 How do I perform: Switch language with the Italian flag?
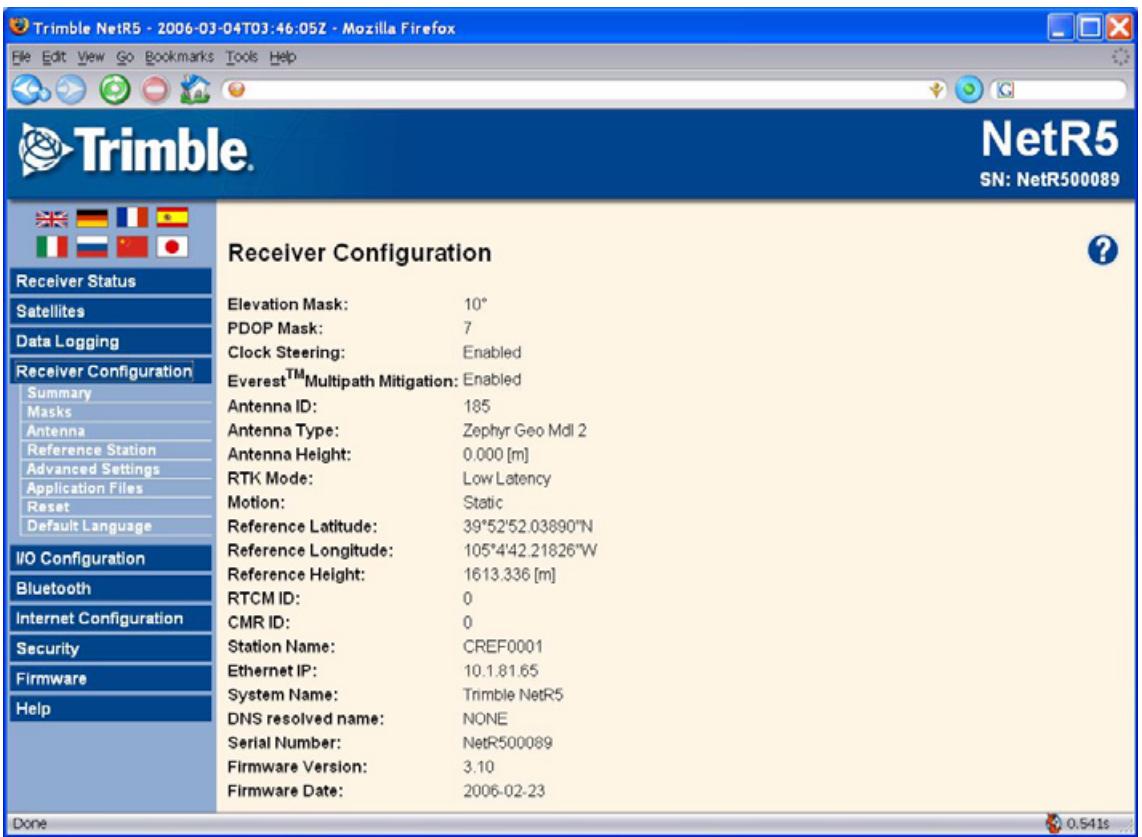pos(52,247)
